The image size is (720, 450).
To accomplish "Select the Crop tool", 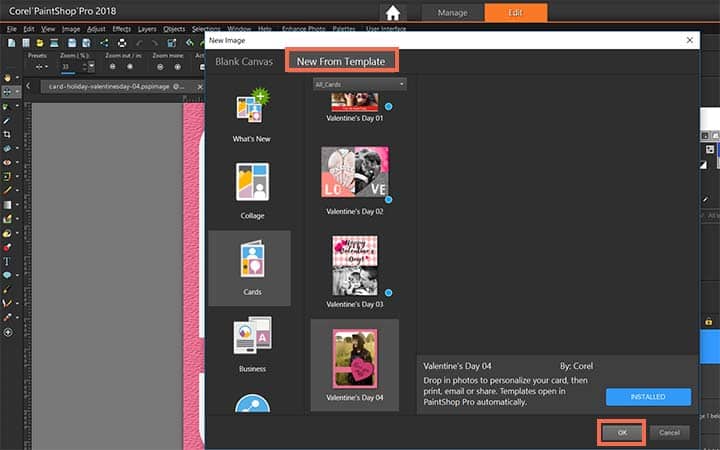I will pos(7,134).
